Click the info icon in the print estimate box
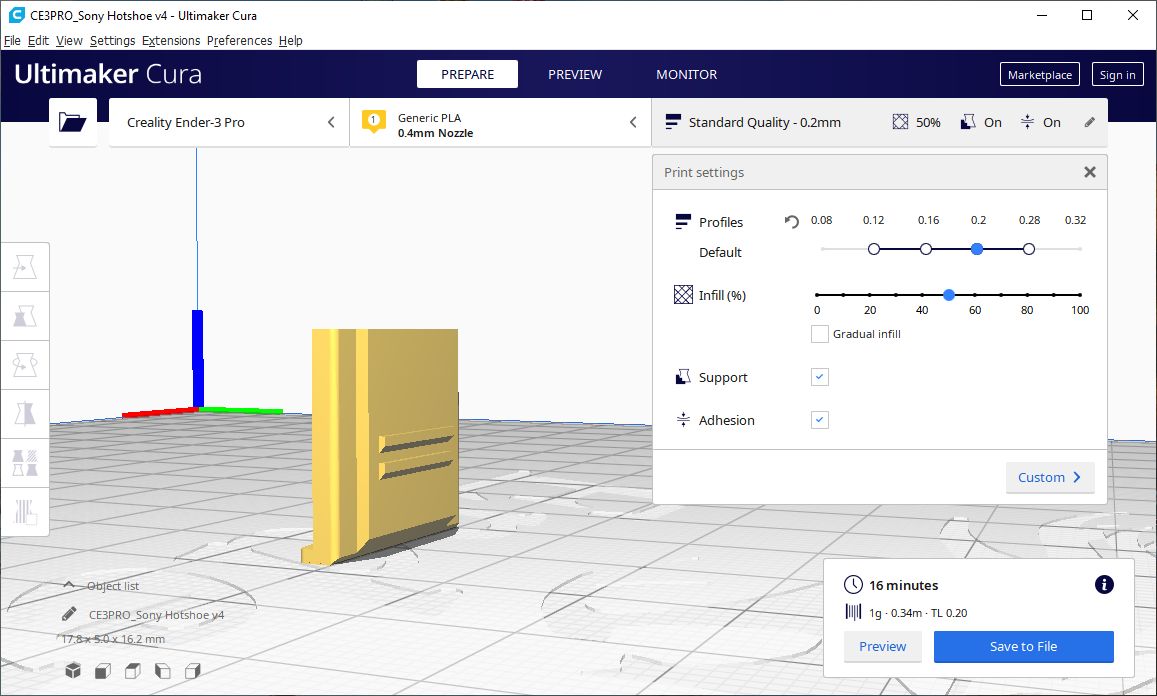Image resolution: width=1157 pixels, height=696 pixels. tap(1104, 585)
